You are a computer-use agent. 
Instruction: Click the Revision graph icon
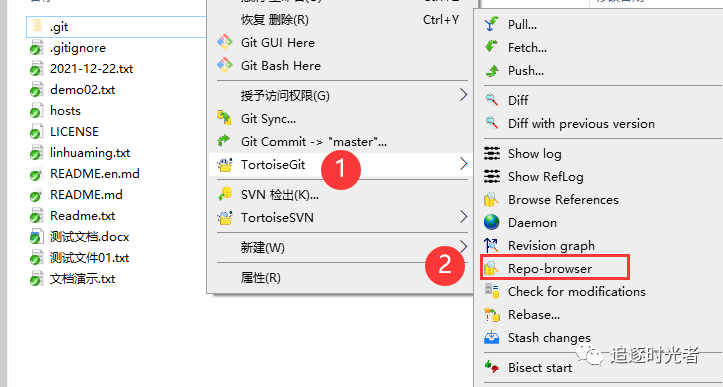tap(492, 245)
